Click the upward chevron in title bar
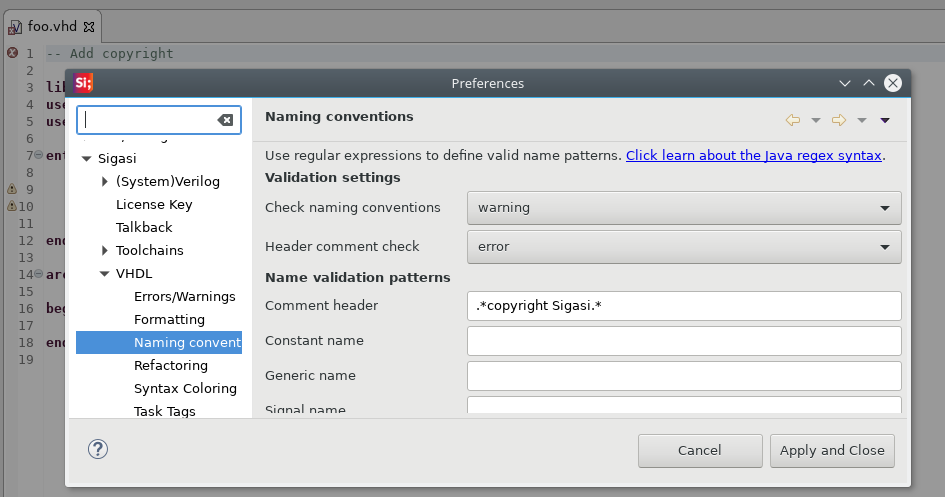The image size is (945, 497). [868, 83]
